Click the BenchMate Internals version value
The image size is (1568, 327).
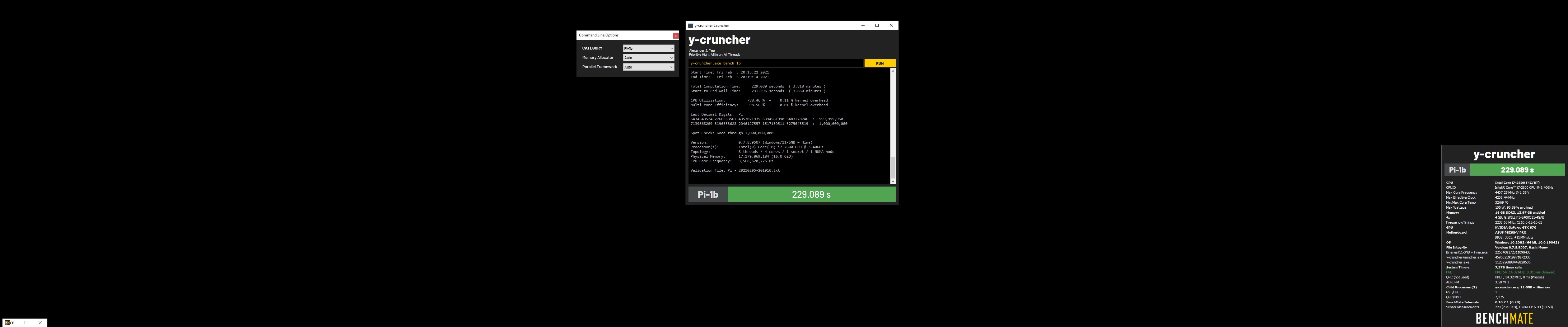click(x=1507, y=302)
